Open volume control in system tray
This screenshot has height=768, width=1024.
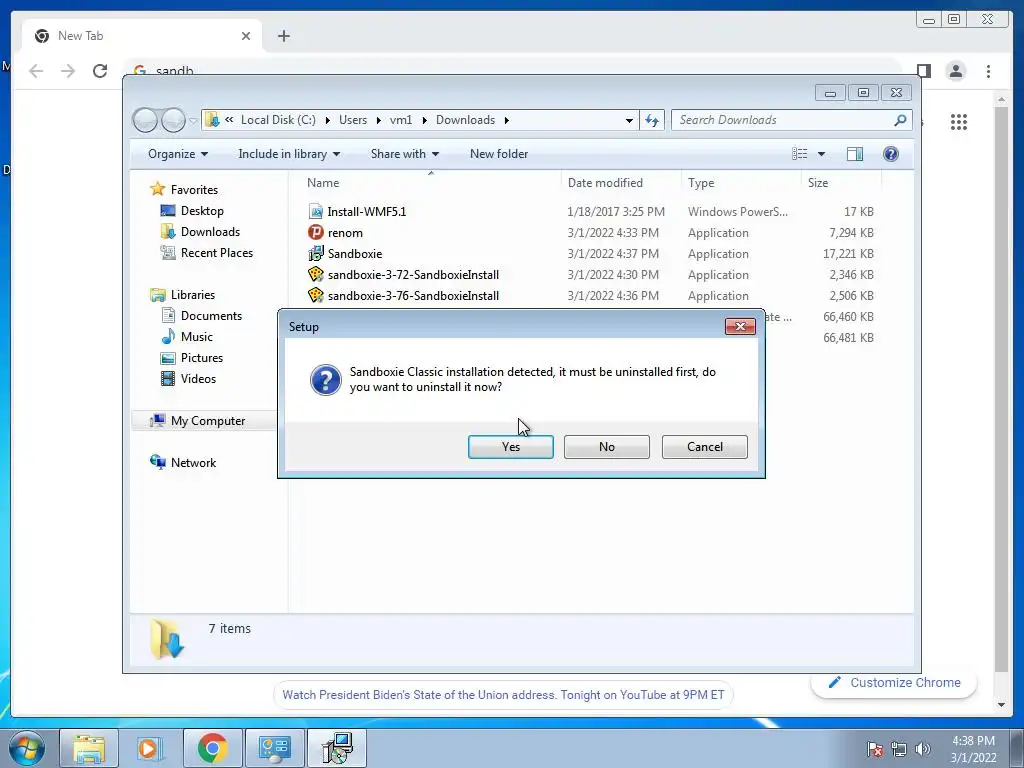pyautogui.click(x=922, y=749)
